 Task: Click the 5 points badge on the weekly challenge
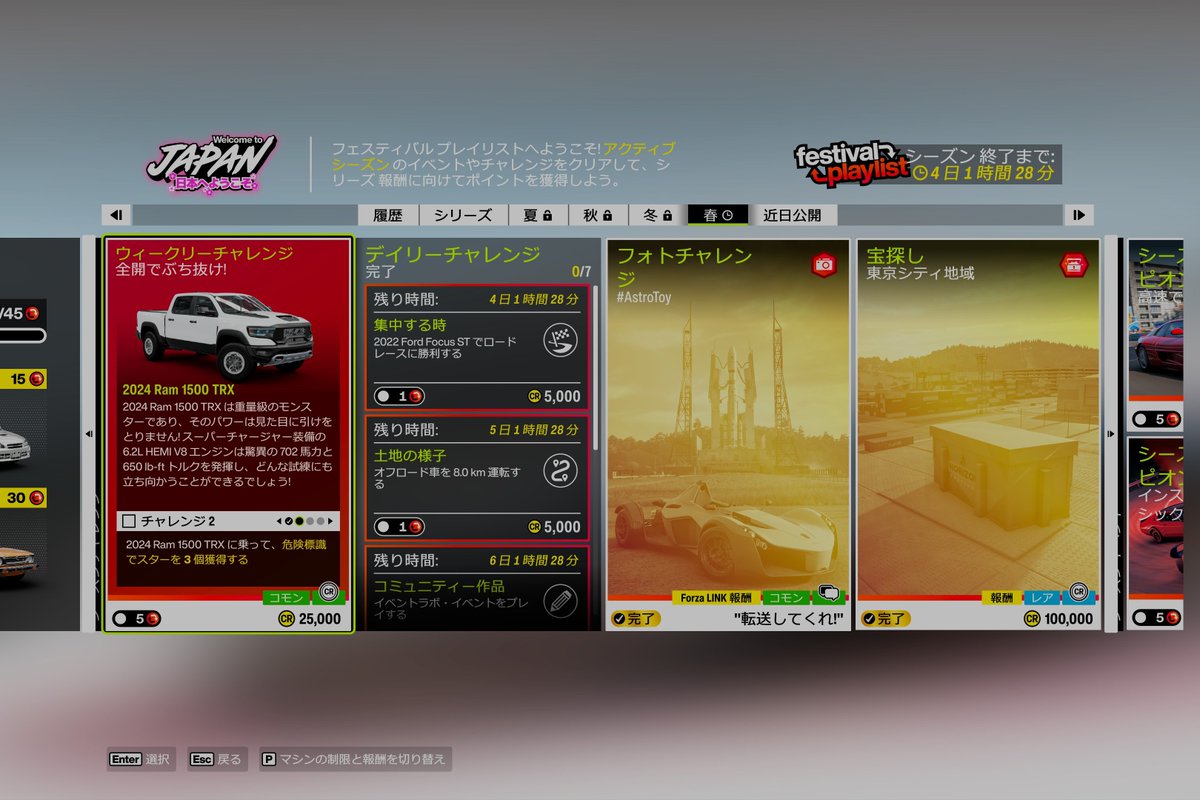tap(135, 619)
